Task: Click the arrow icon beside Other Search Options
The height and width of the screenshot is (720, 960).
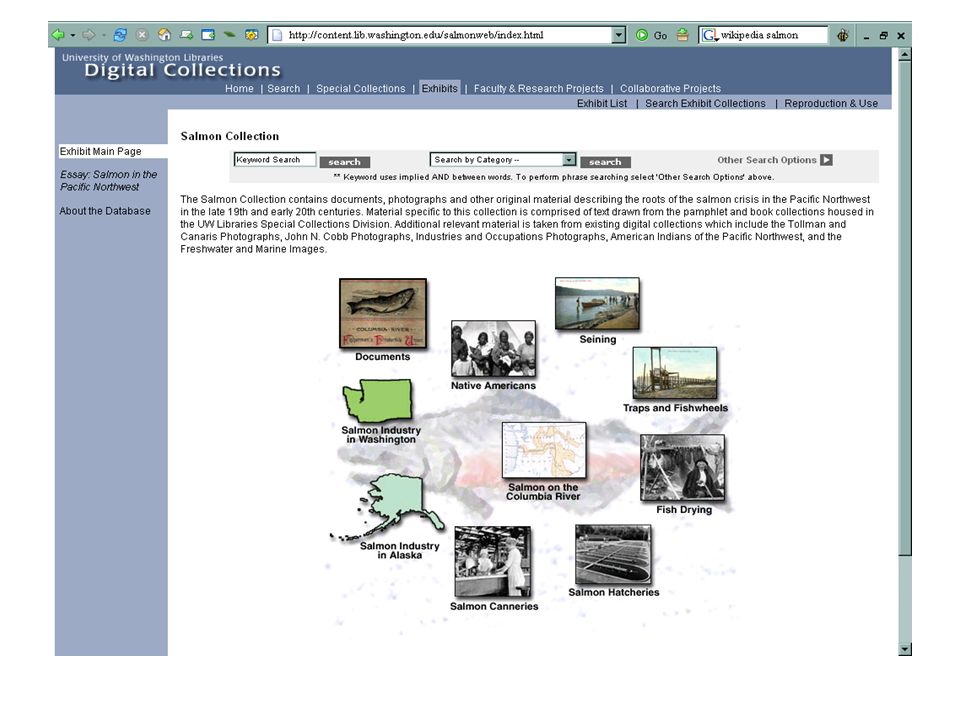Action: pyautogui.click(x=827, y=160)
